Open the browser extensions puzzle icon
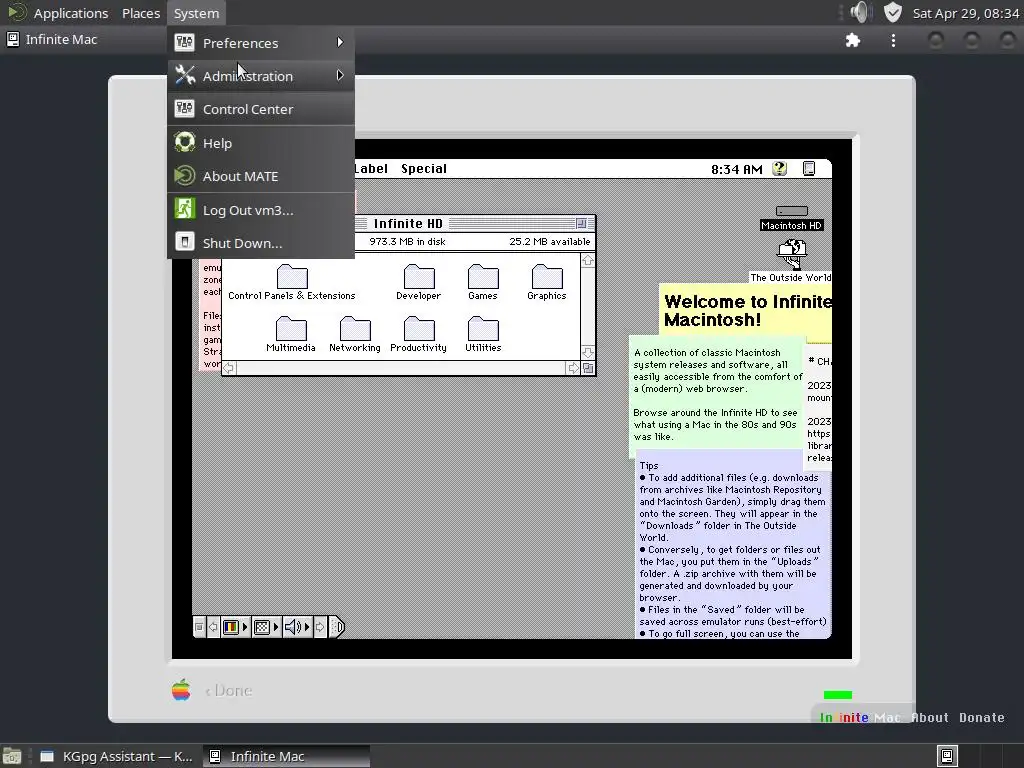This screenshot has height=768, width=1024. pos(852,40)
